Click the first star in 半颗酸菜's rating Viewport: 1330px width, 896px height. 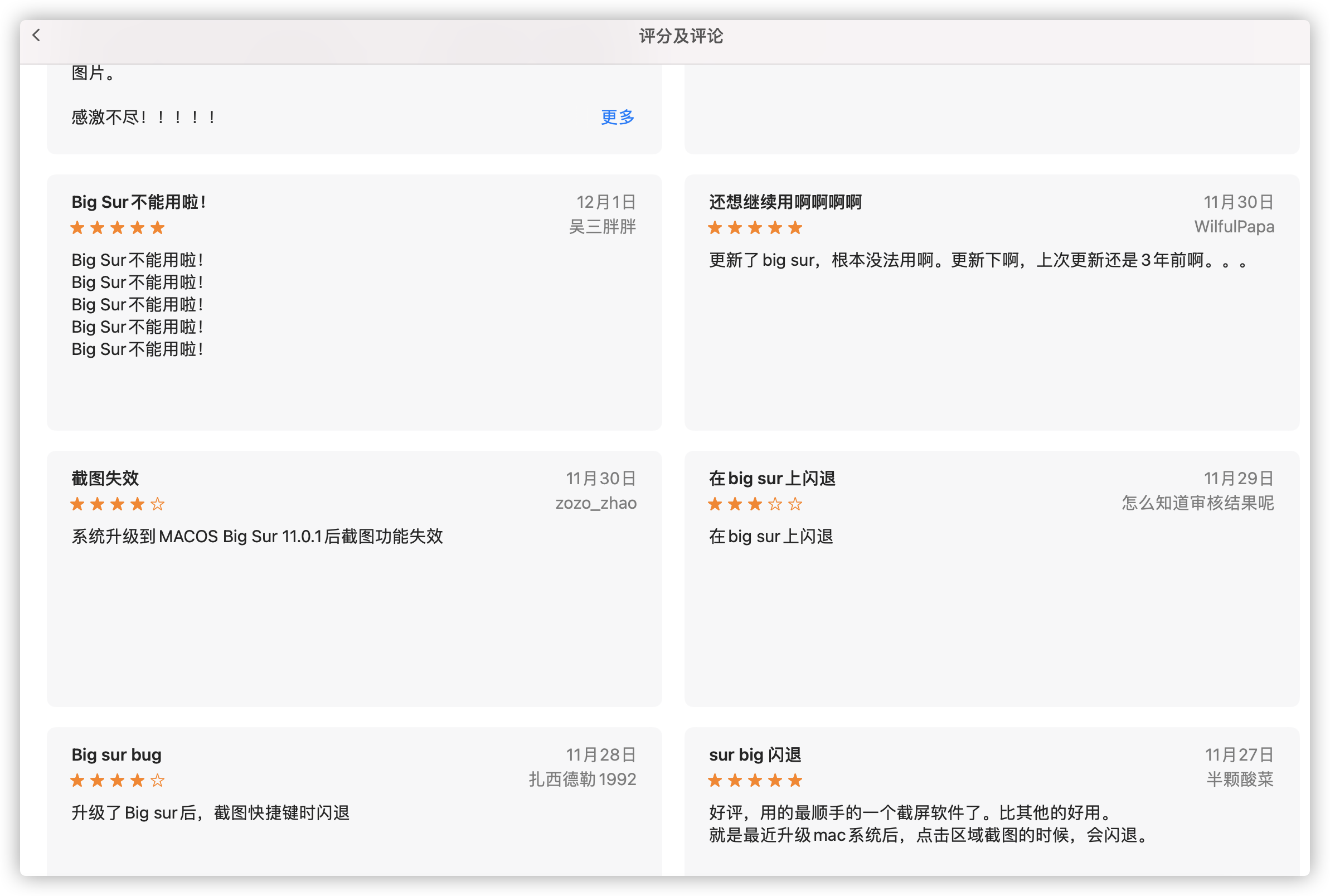(714, 780)
